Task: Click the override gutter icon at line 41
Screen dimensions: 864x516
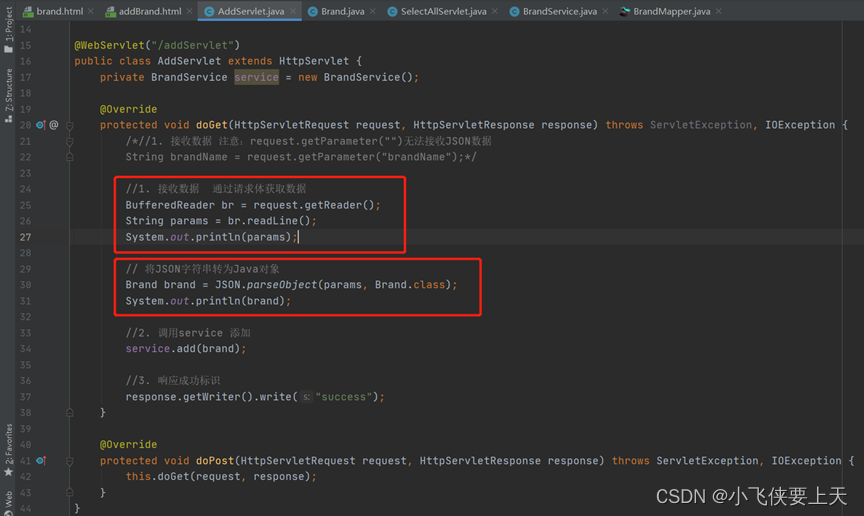Action: [x=41, y=460]
